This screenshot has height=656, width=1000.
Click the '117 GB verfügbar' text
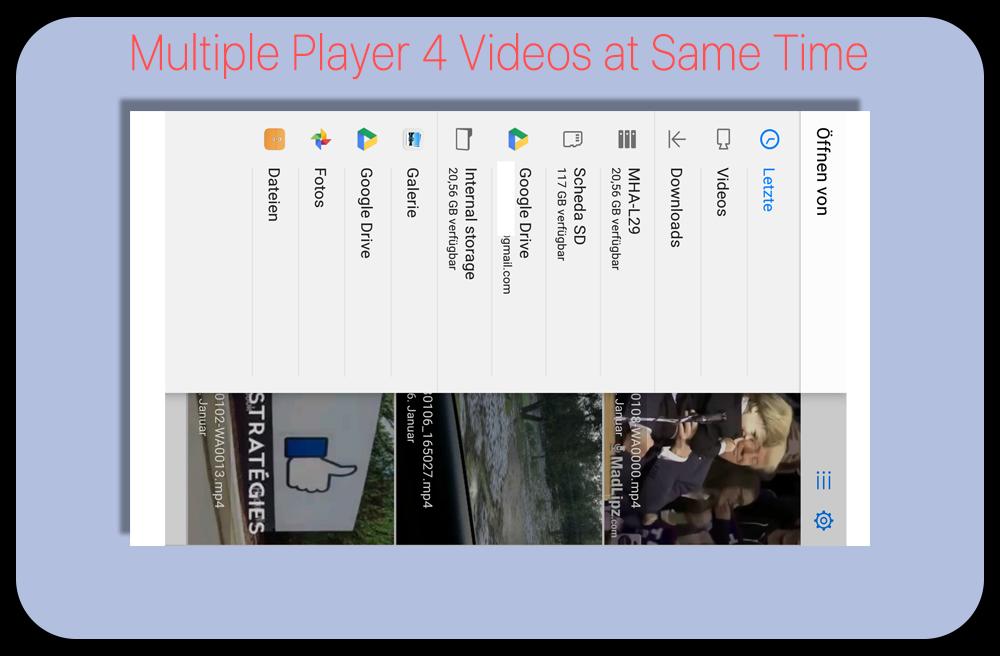(x=561, y=214)
